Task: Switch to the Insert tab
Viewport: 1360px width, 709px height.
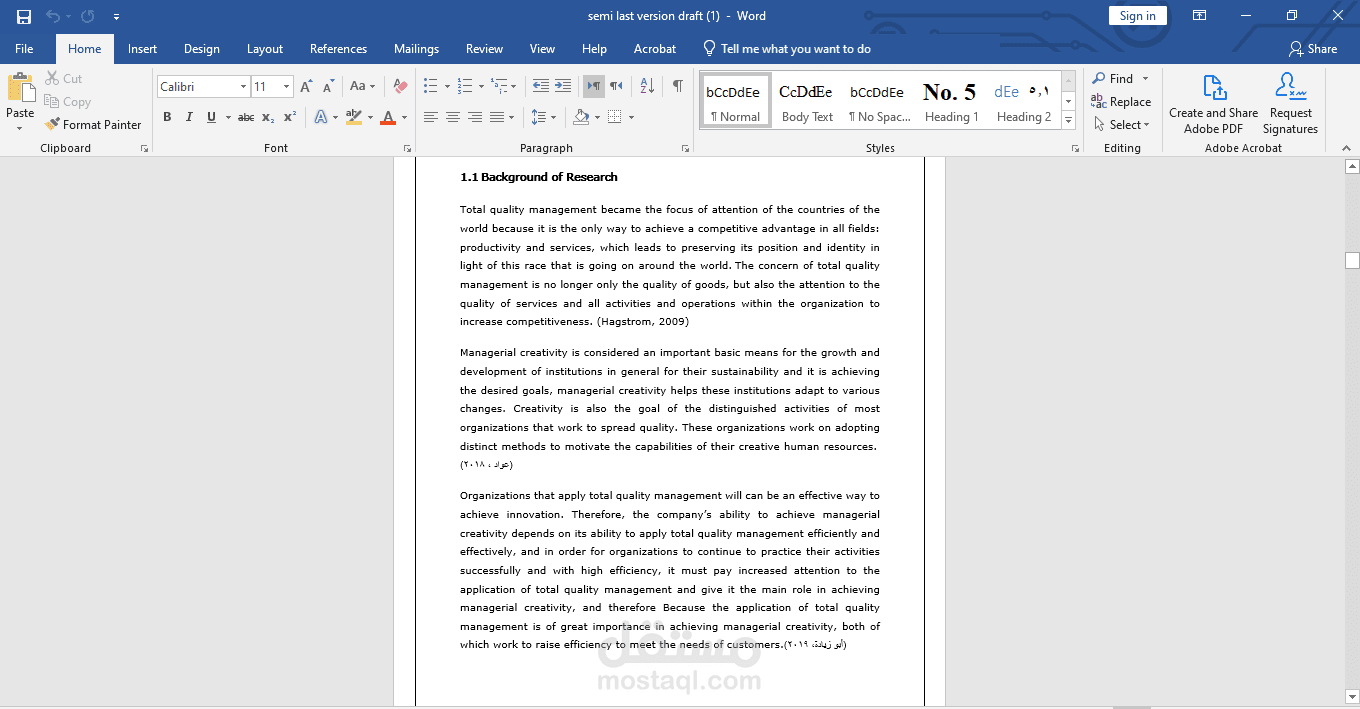Action: point(142,49)
